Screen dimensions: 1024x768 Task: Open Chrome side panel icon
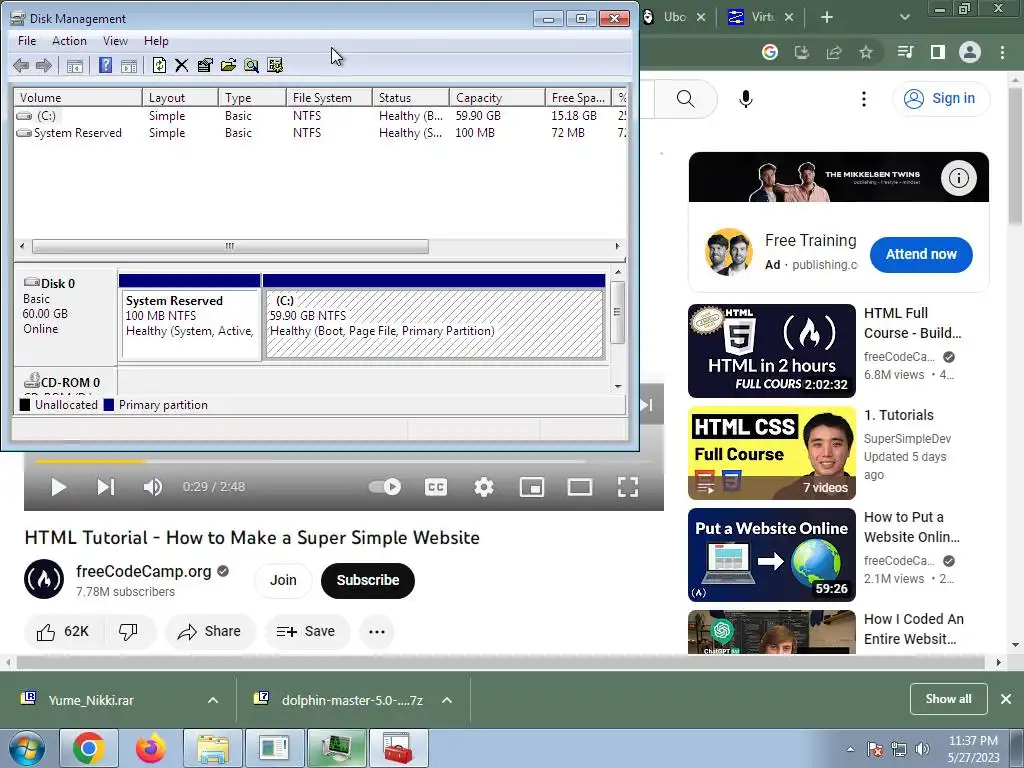(x=938, y=52)
